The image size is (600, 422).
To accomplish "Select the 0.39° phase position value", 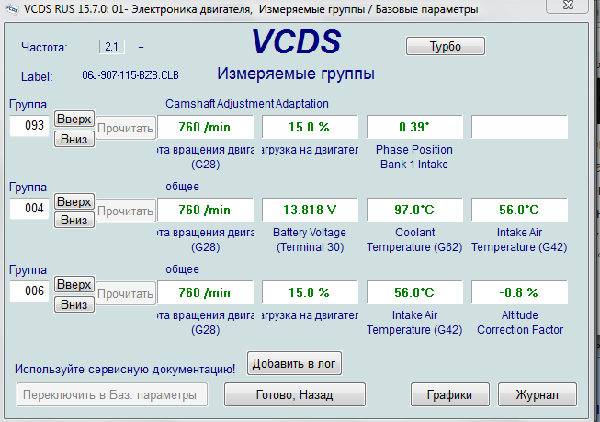I will click(415, 127).
